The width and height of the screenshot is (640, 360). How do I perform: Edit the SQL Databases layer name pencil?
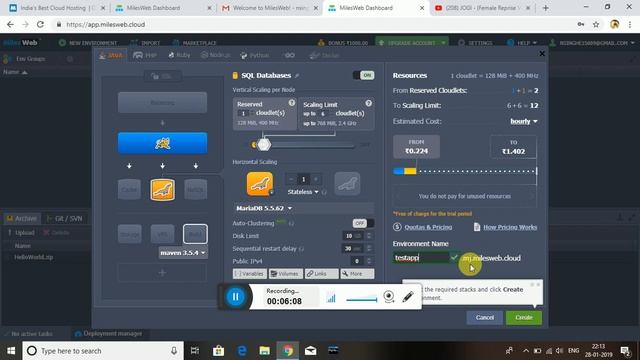[x=297, y=76]
